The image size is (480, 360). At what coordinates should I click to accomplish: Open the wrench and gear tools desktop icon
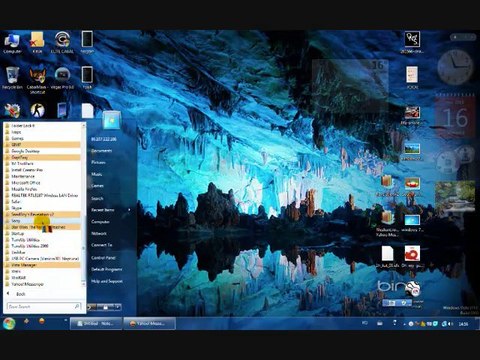click(x=12, y=110)
